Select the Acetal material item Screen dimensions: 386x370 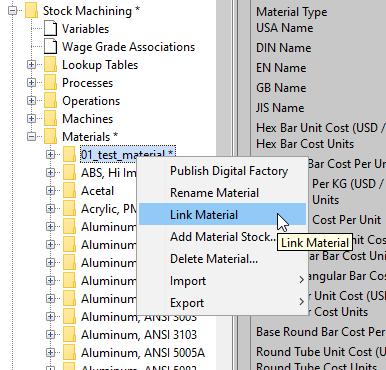(98, 191)
